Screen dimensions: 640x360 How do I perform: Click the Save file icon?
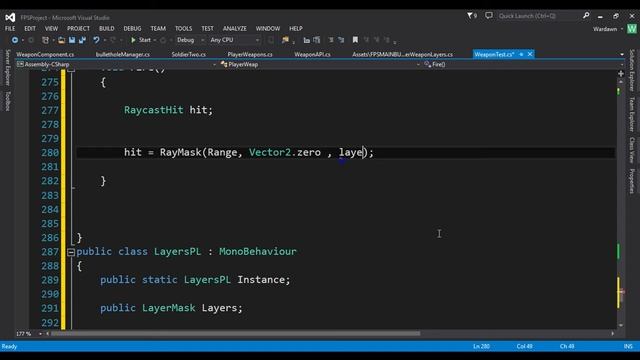72,40
